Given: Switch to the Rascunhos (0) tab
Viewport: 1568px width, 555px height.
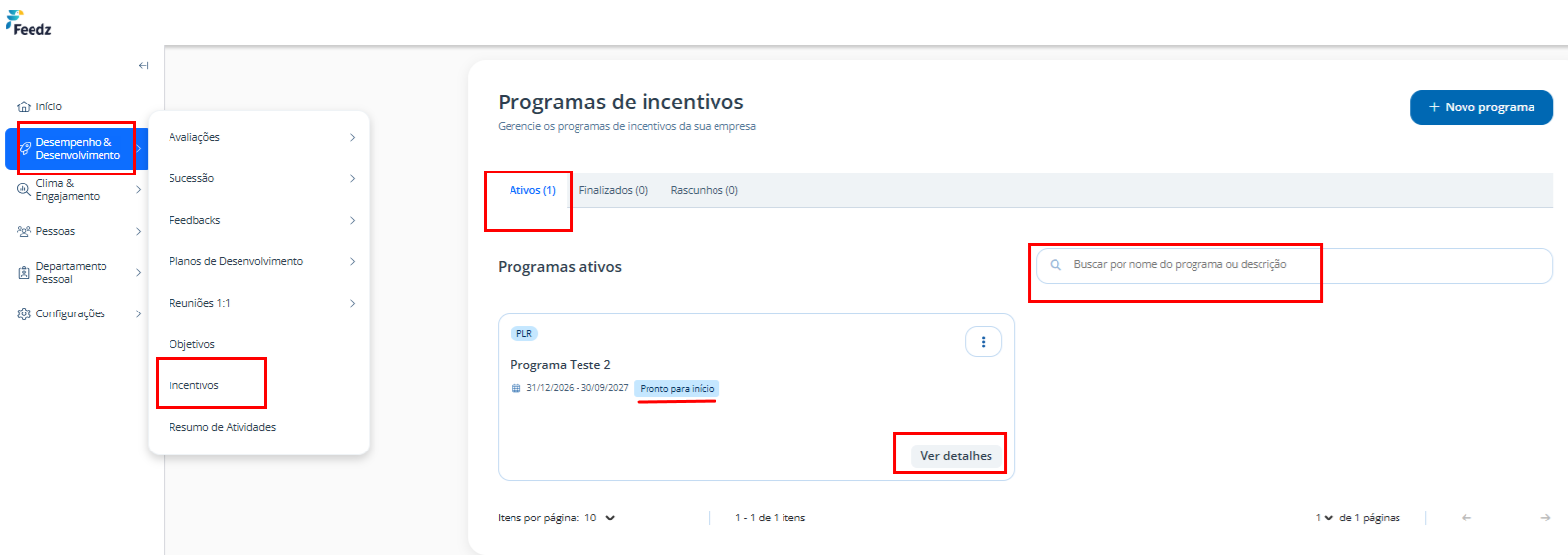Looking at the screenshot, I should 704,190.
